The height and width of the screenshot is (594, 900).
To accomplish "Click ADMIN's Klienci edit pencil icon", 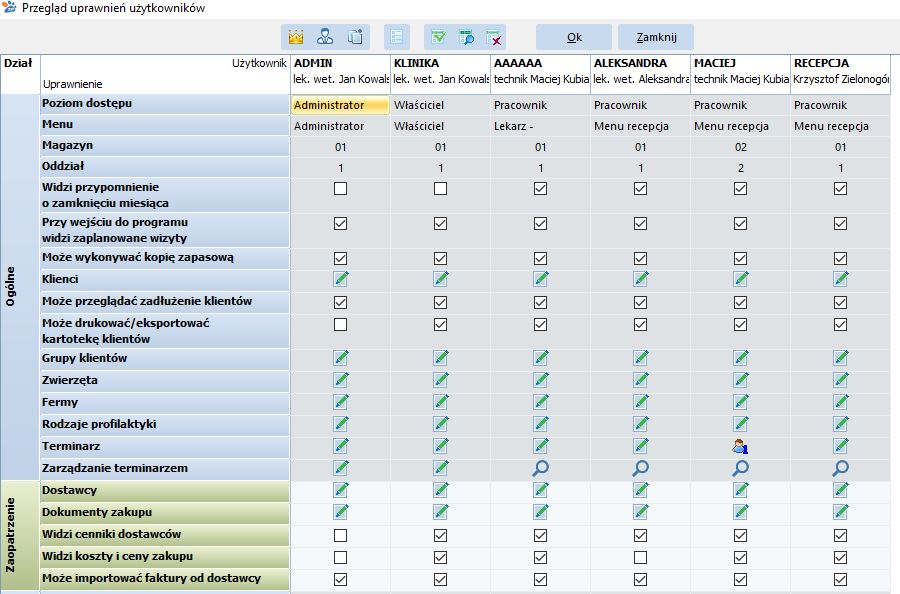I will point(341,279).
